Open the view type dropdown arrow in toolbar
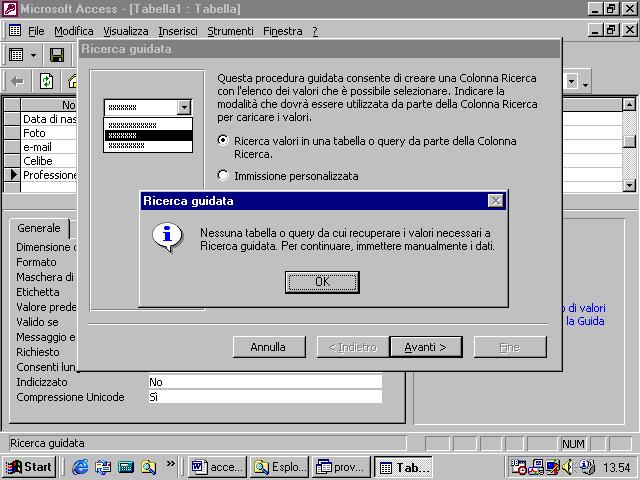The width and height of the screenshot is (640, 480). pos(33,55)
